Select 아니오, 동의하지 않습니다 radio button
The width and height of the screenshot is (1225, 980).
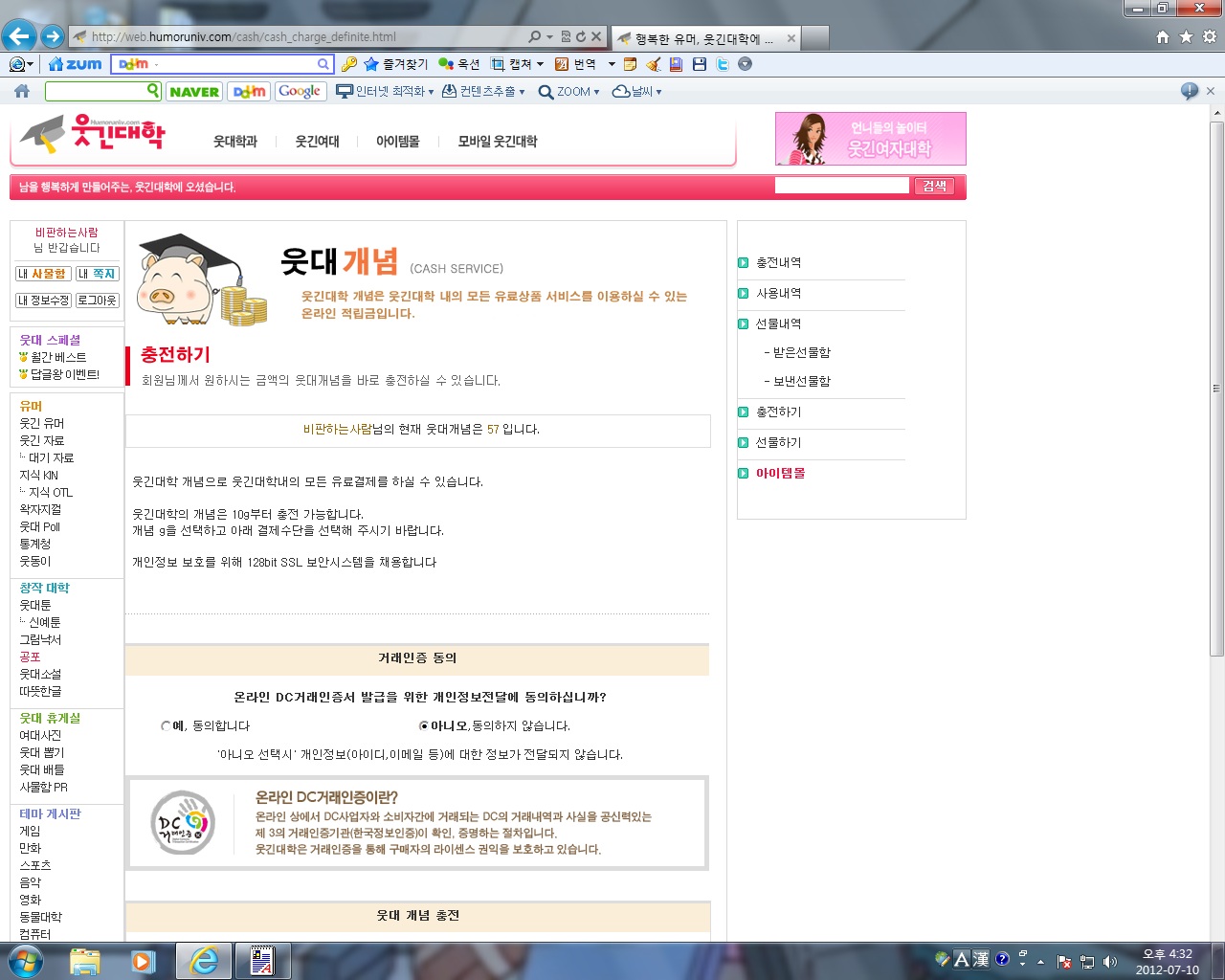click(423, 725)
